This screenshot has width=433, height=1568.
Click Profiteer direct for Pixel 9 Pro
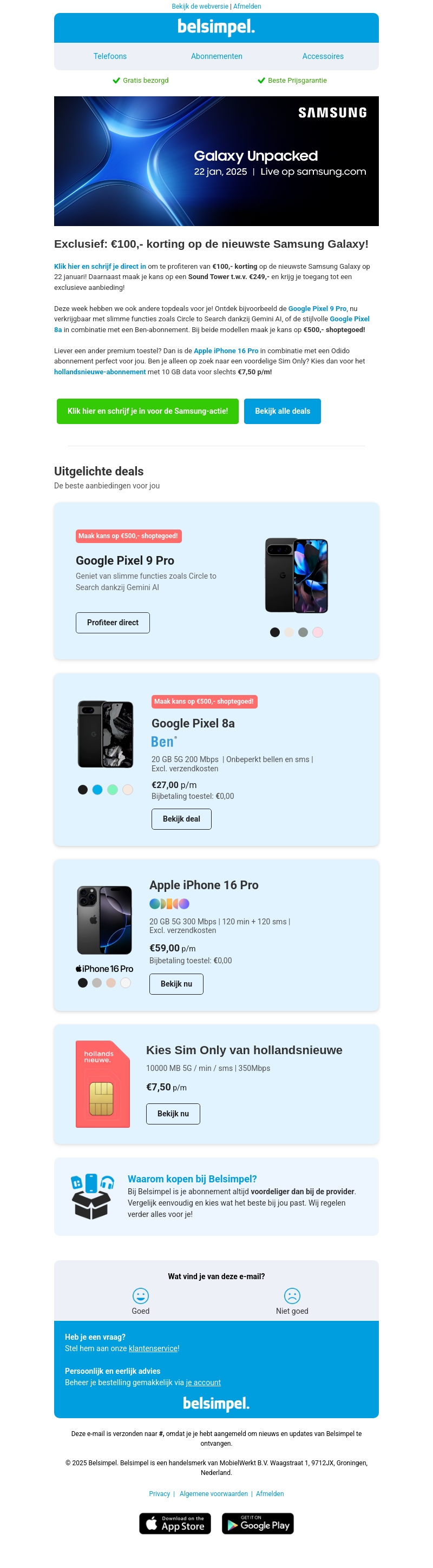pos(113,623)
